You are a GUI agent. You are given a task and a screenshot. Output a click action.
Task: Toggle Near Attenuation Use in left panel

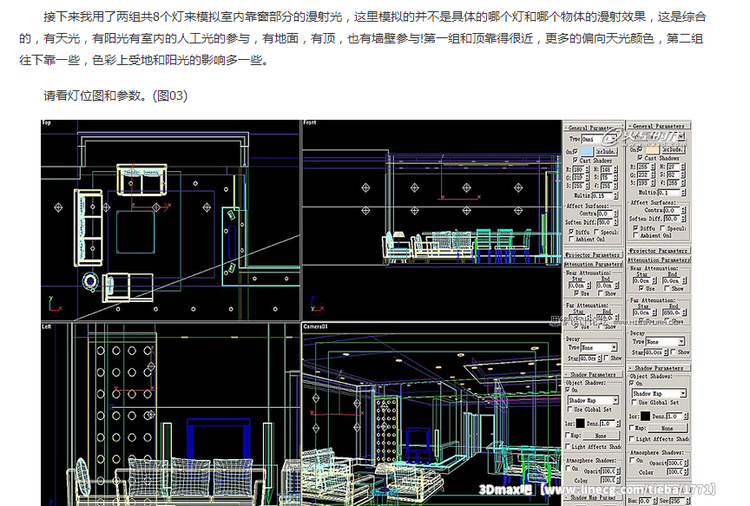[576, 293]
